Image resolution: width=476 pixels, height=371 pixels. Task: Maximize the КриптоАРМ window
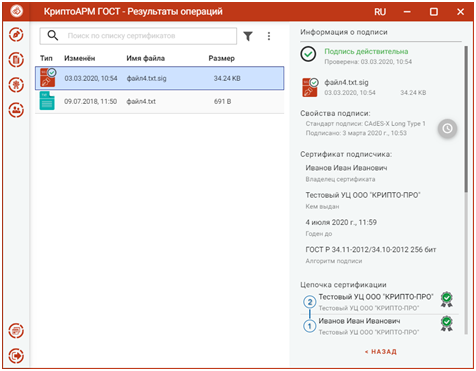434,12
